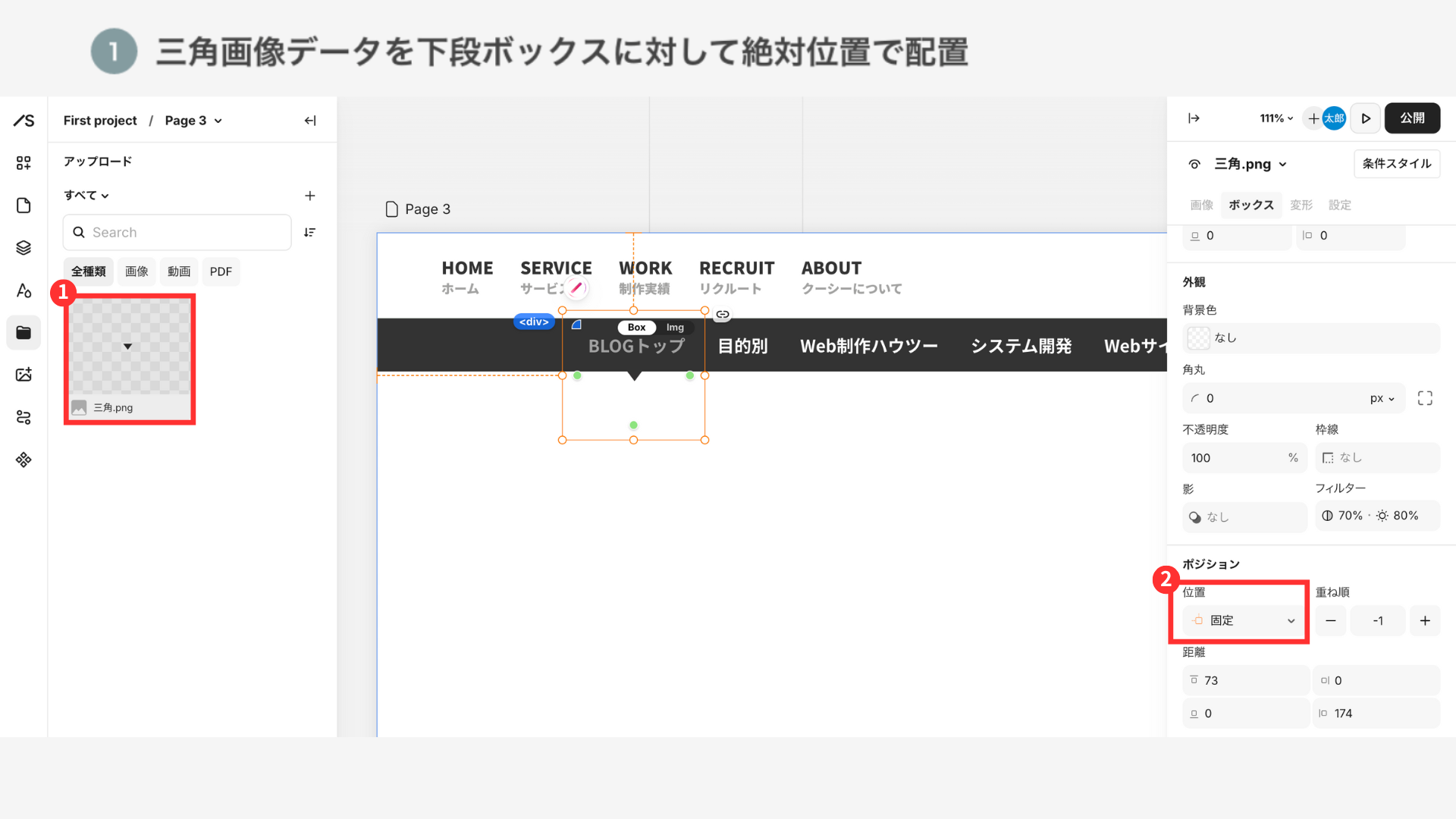
Task: Open the typography/fonts panel icon
Action: pyautogui.click(x=24, y=290)
